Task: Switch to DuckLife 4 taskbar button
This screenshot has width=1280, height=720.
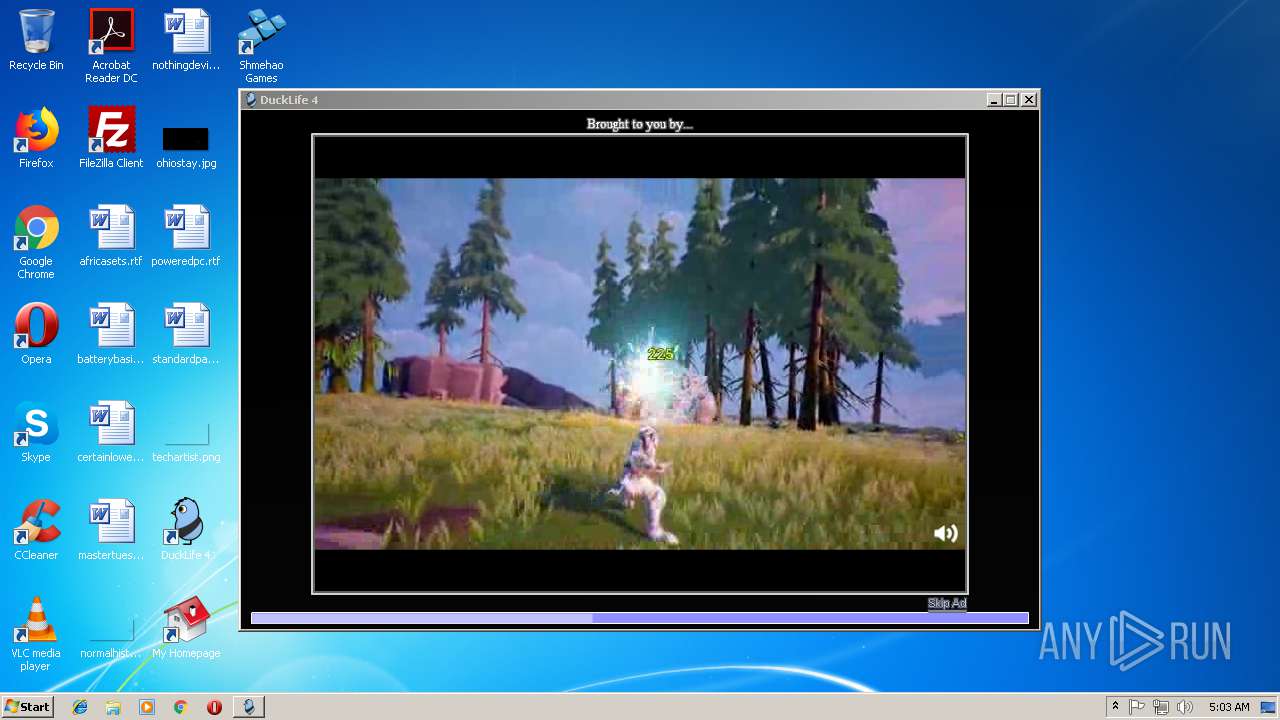Action: click(249, 707)
